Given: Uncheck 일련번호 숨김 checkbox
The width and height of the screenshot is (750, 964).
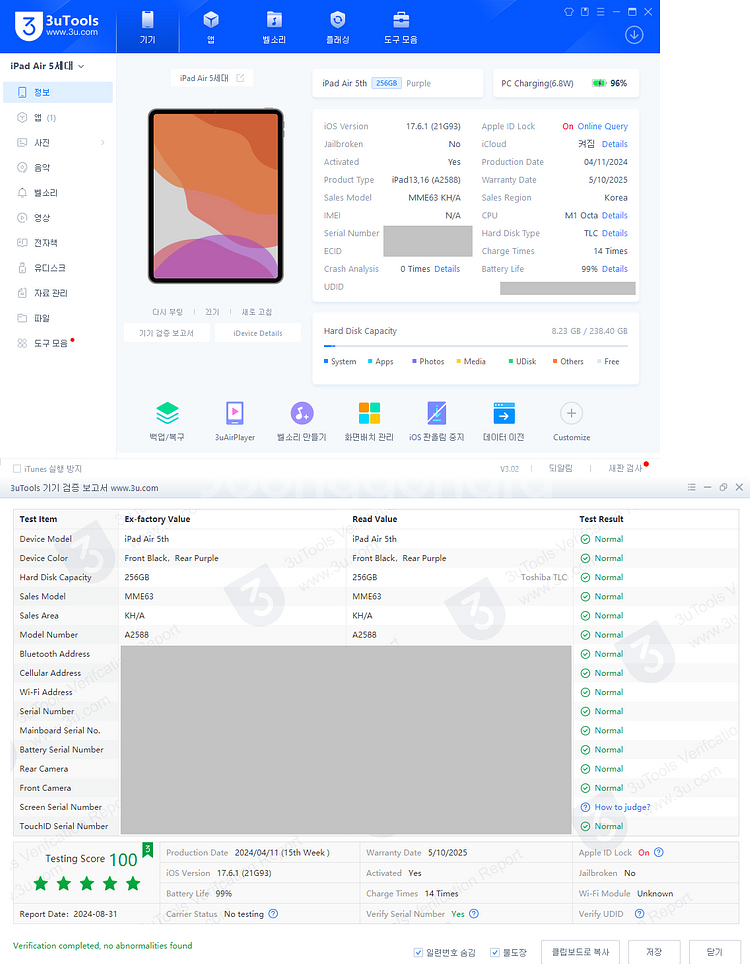Looking at the screenshot, I should pos(418,952).
